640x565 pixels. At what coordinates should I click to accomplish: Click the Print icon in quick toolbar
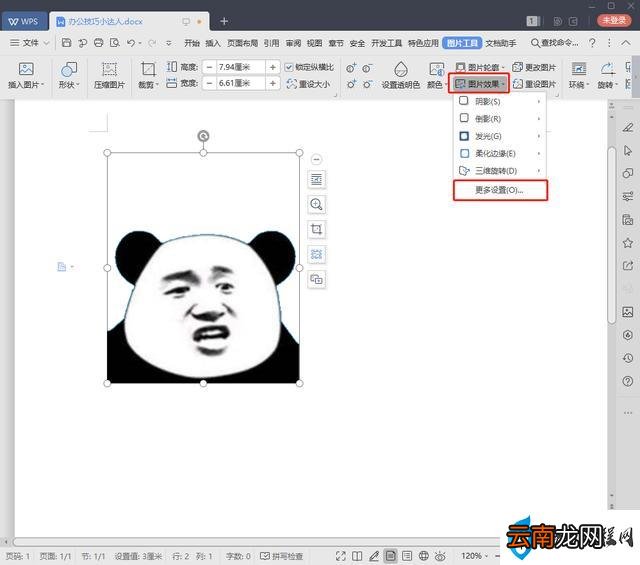point(98,42)
